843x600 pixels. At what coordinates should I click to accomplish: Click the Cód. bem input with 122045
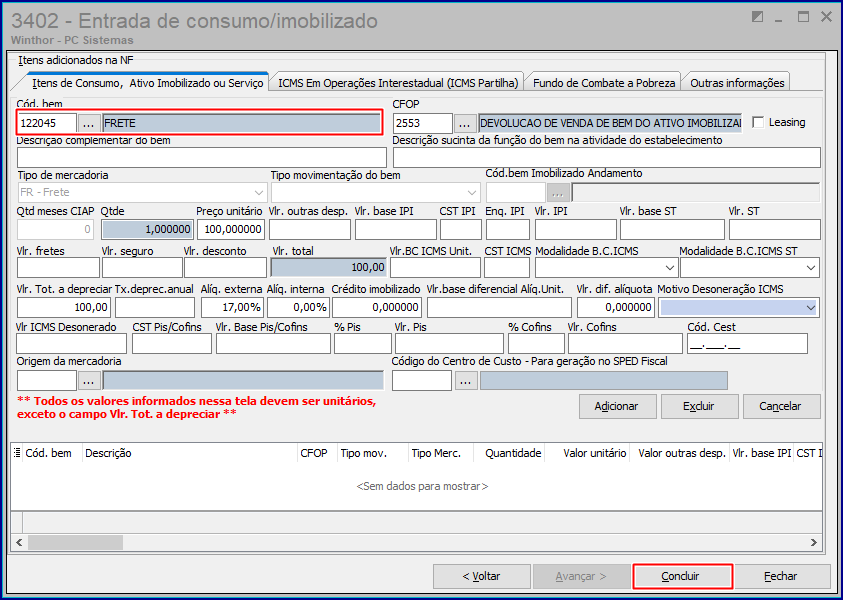[x=47, y=123]
